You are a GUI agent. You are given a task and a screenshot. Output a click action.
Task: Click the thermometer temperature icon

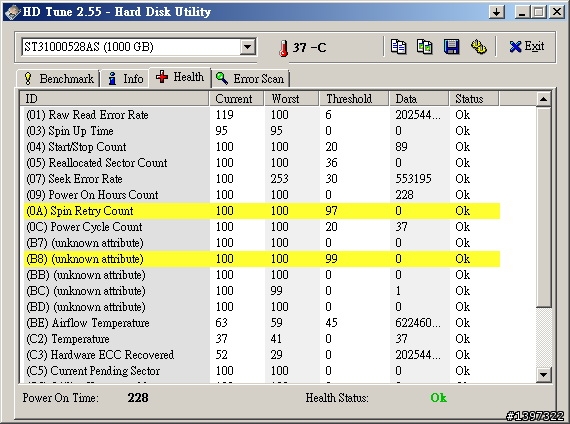tap(284, 48)
